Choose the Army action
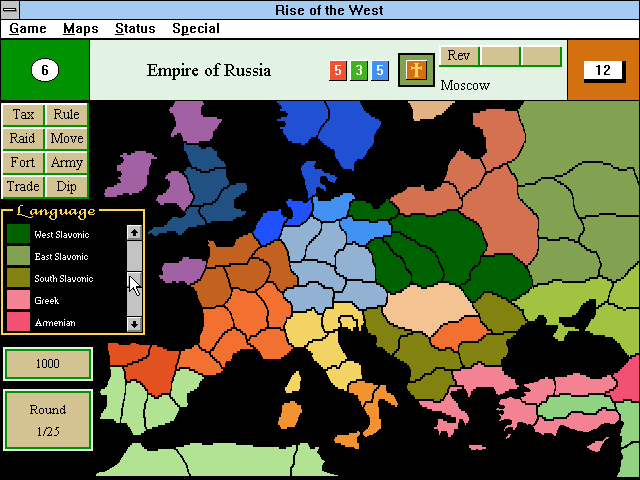Viewport: 640px width, 480px height. coord(67,162)
